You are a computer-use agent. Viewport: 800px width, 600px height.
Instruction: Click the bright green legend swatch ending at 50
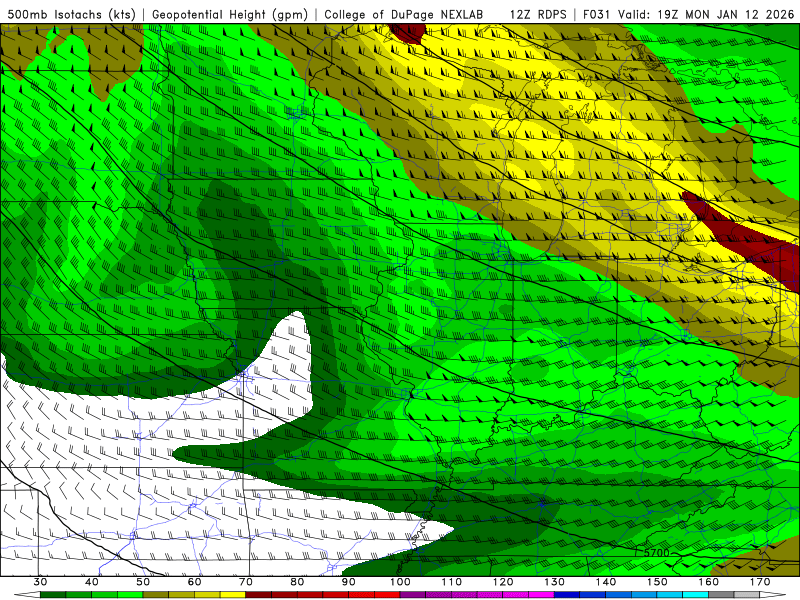point(130,595)
